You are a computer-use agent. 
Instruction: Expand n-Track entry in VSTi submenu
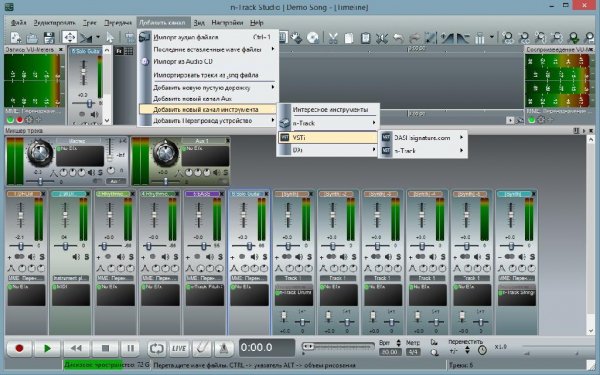[x=461, y=150]
